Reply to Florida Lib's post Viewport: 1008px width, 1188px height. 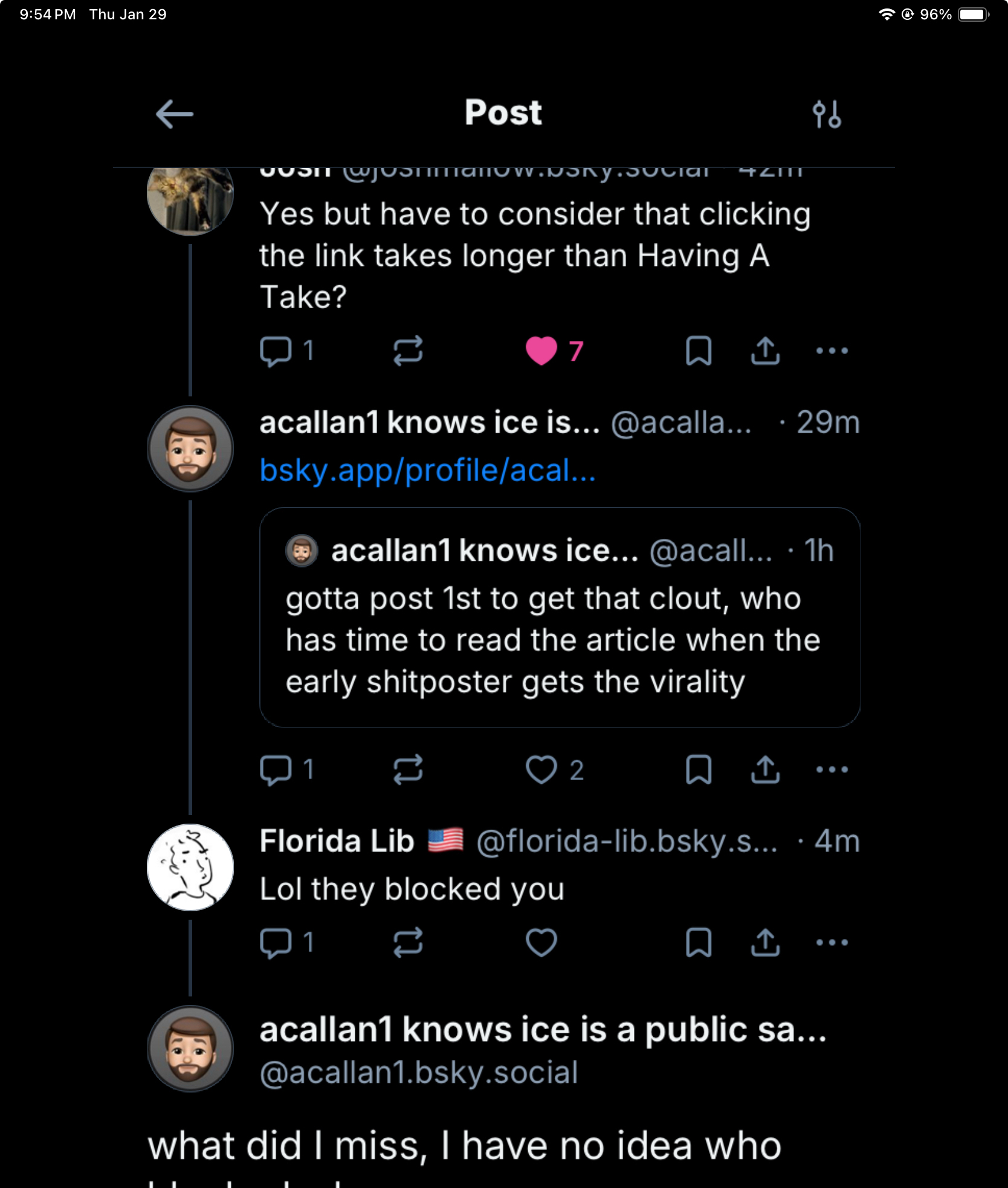[x=276, y=942]
